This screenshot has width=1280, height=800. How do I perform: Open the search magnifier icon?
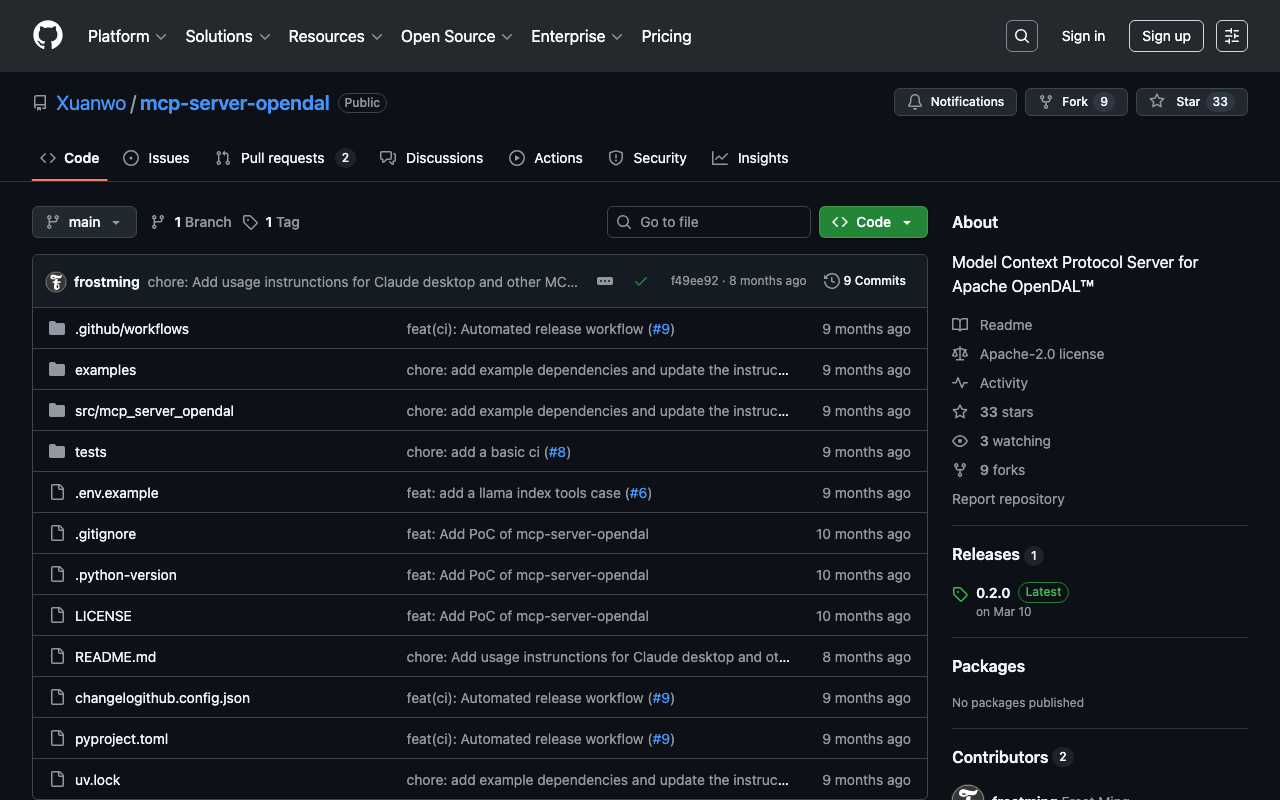pos(1021,36)
